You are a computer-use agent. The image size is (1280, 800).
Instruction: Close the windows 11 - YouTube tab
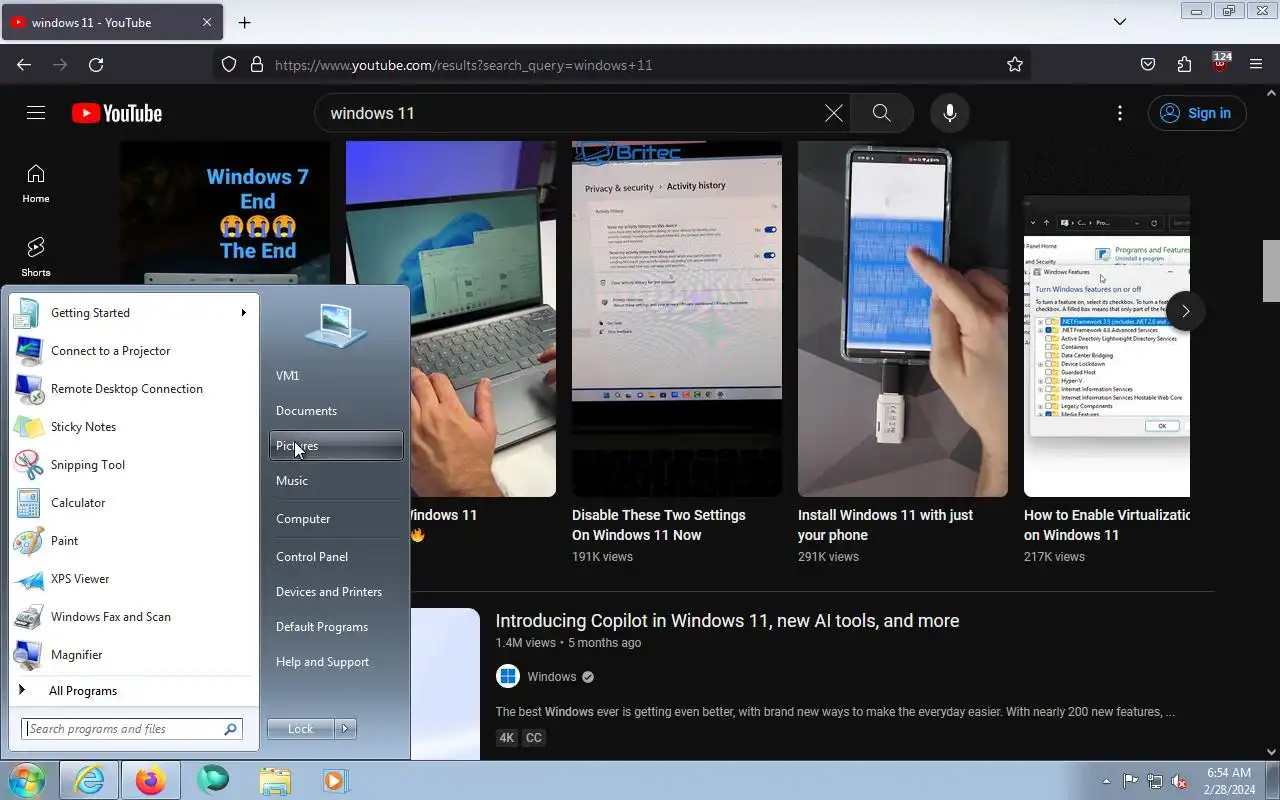[x=207, y=22]
